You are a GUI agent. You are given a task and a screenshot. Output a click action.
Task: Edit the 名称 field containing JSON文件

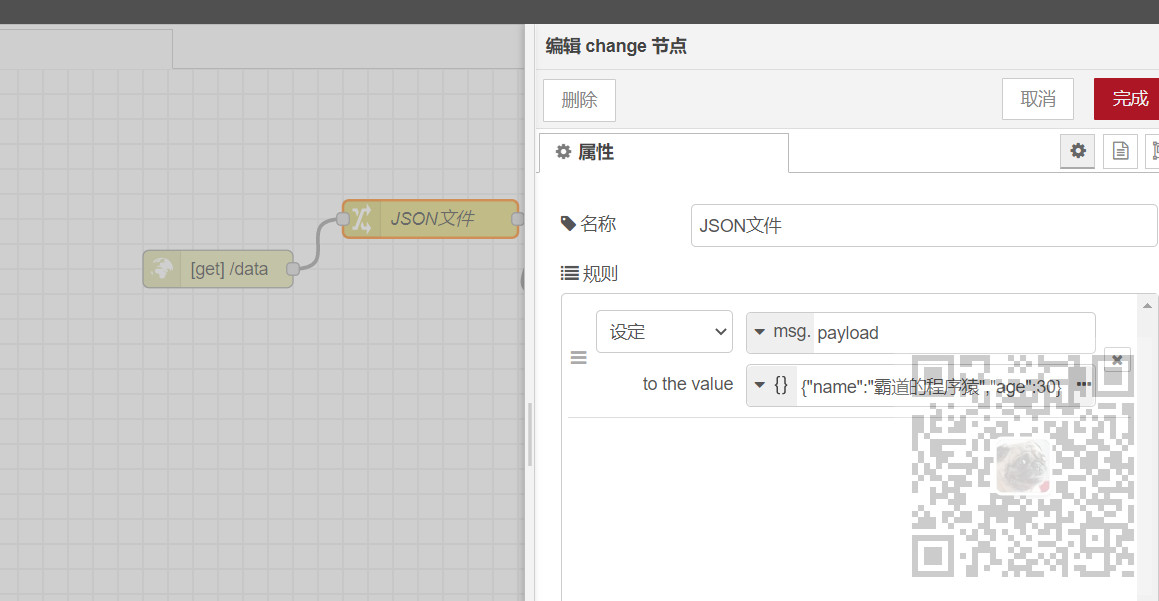tap(923, 225)
